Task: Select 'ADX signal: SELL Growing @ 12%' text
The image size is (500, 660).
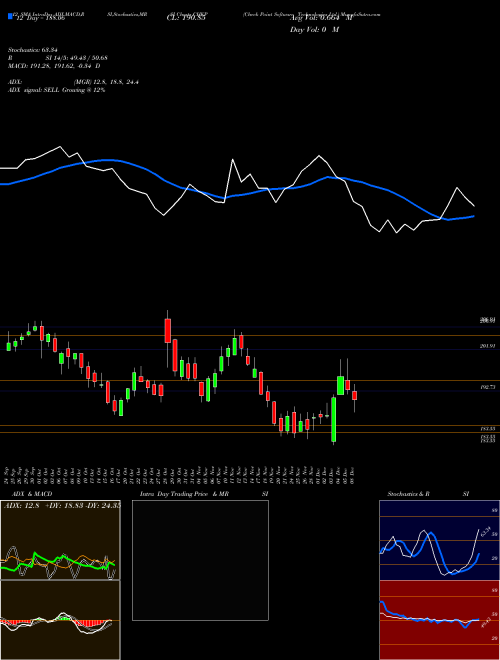Action: click(56, 90)
